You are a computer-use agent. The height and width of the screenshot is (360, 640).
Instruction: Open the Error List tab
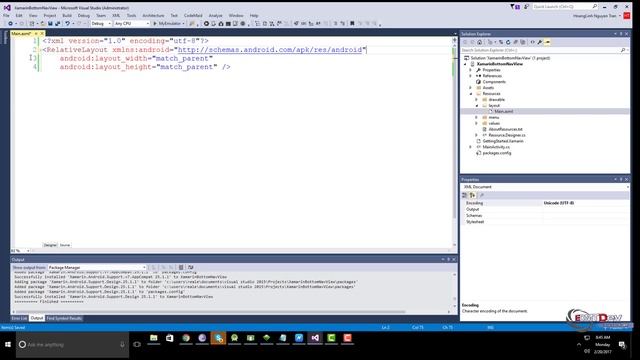pos(19,318)
